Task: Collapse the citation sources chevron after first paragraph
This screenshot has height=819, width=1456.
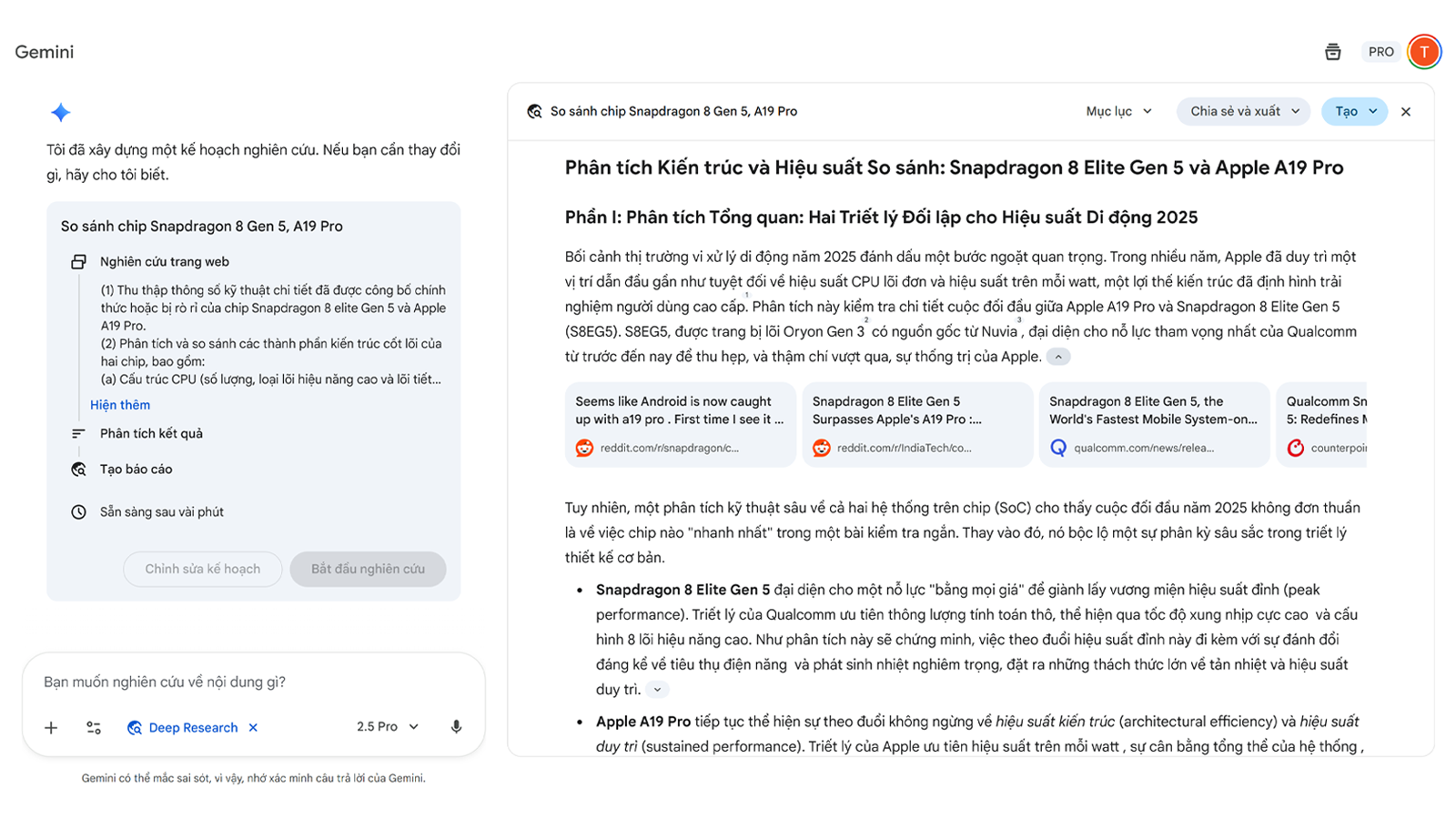Action: coord(1058,357)
